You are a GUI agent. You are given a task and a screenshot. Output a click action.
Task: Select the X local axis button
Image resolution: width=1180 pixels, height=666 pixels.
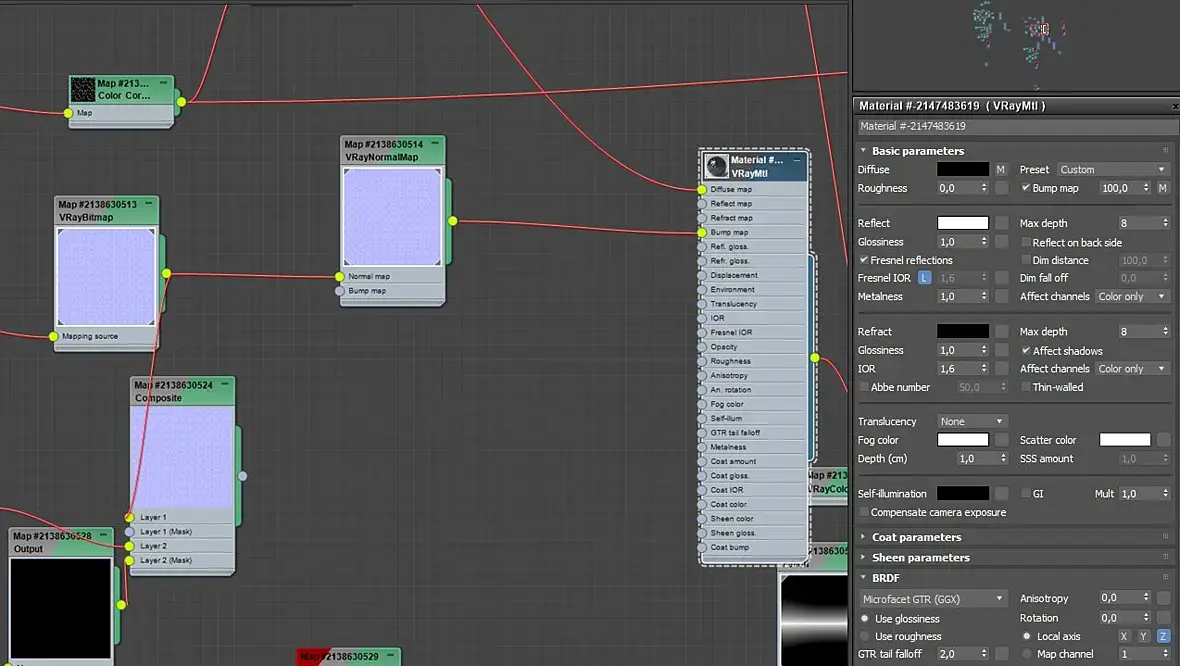pyautogui.click(x=1124, y=636)
